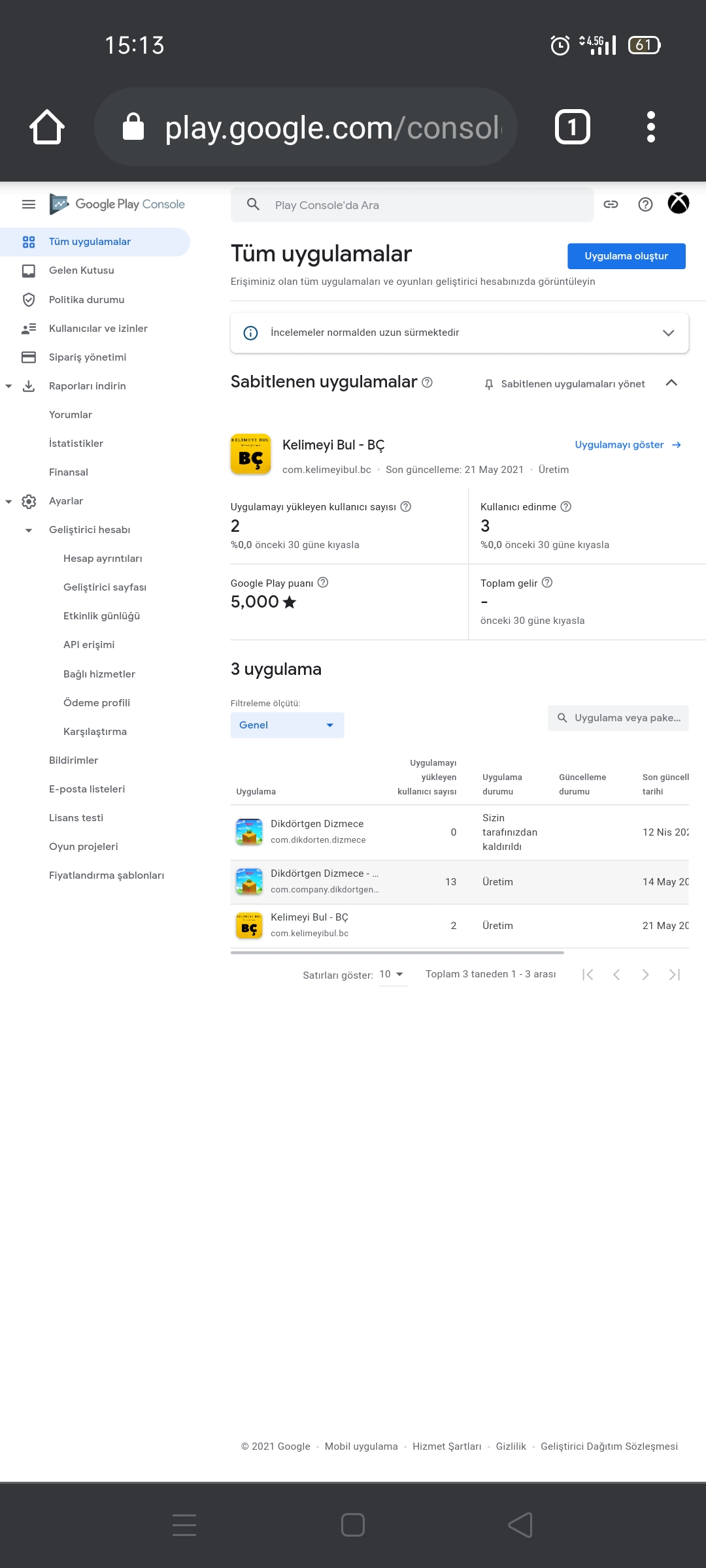
Task: Click the copy link icon in header
Action: (611, 204)
